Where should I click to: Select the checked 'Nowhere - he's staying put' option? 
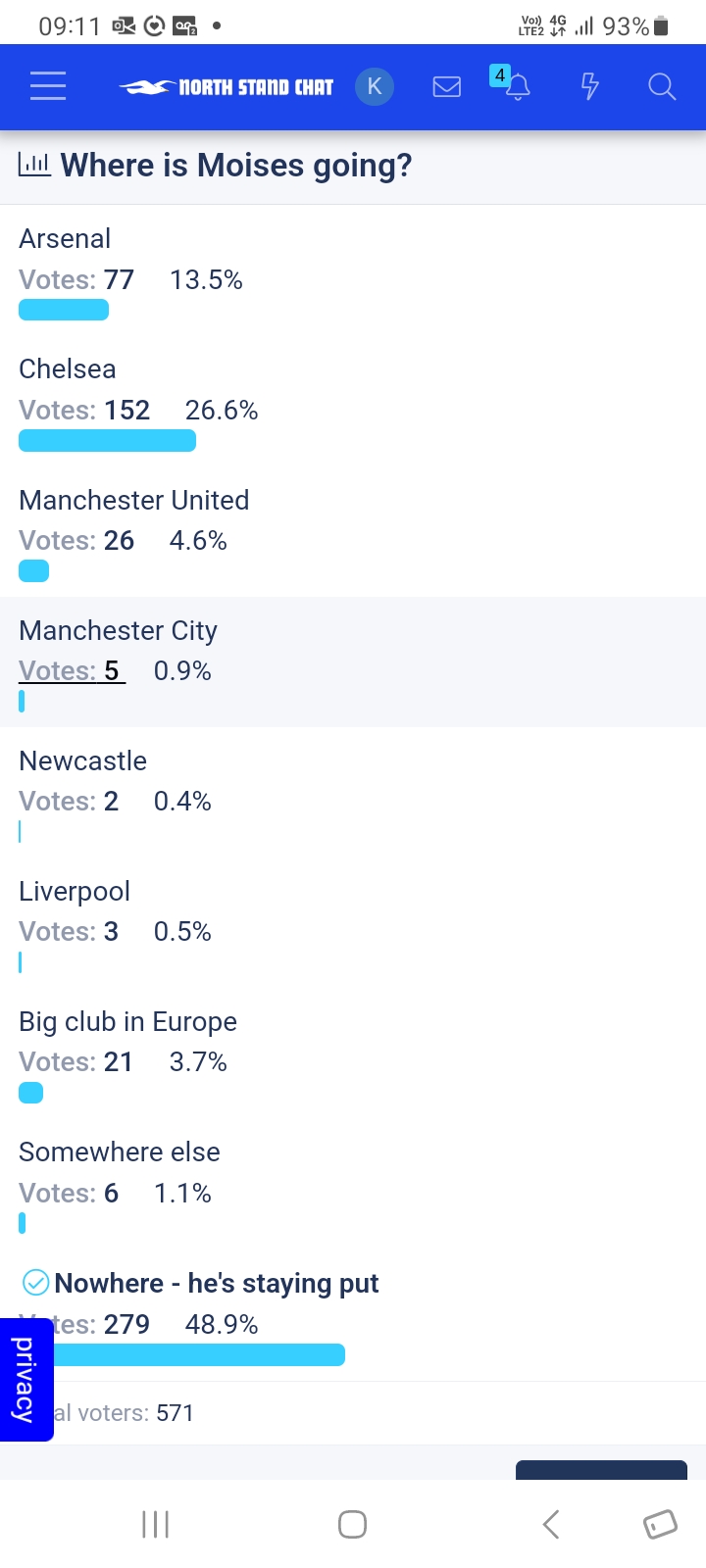[x=200, y=1283]
